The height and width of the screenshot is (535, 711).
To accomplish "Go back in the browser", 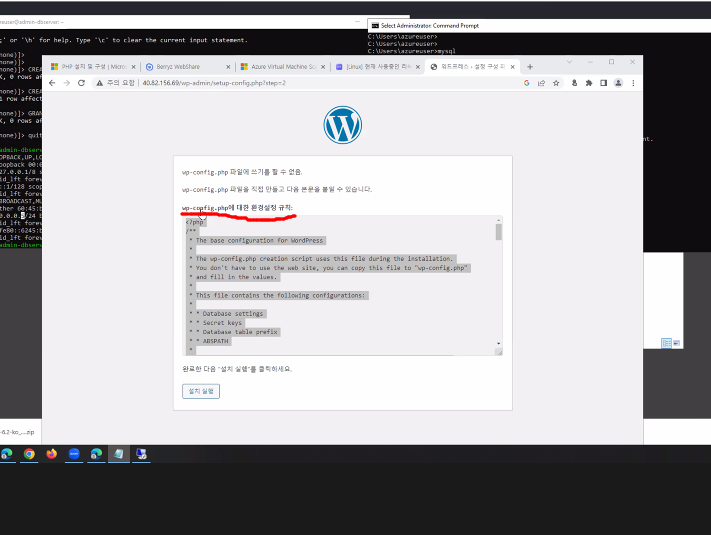I will pos(52,83).
